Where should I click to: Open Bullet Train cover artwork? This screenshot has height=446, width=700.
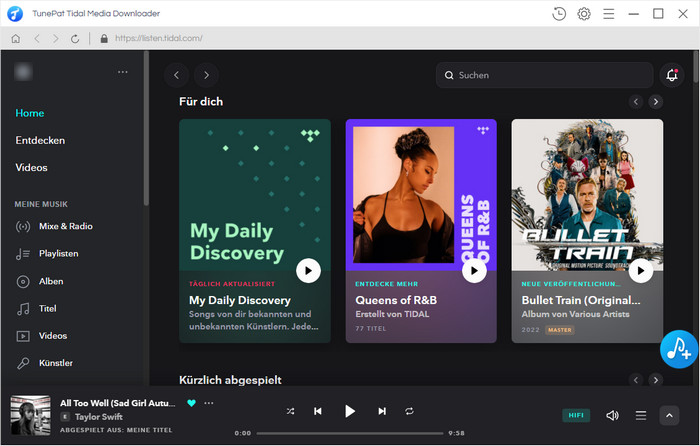(587, 195)
